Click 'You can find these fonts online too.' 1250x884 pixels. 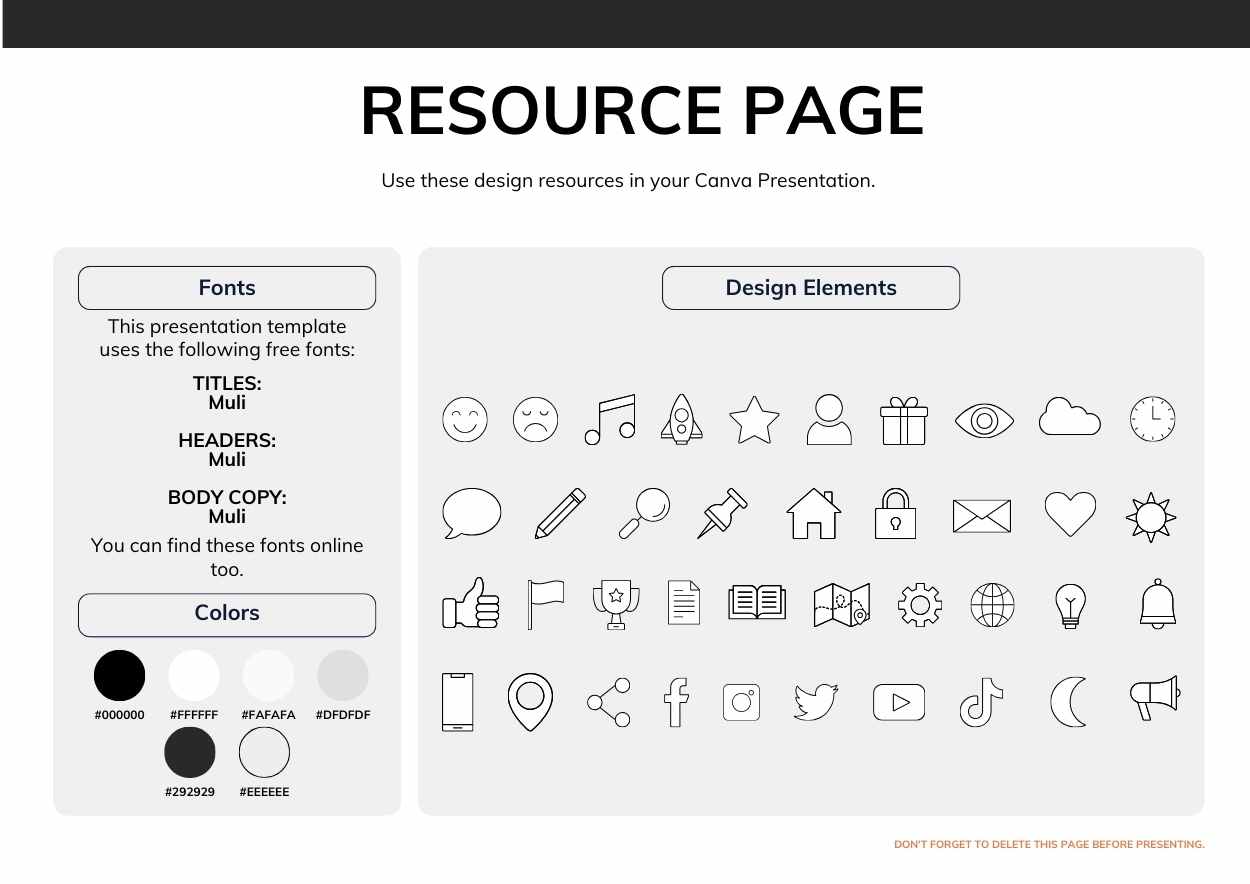[x=227, y=557]
